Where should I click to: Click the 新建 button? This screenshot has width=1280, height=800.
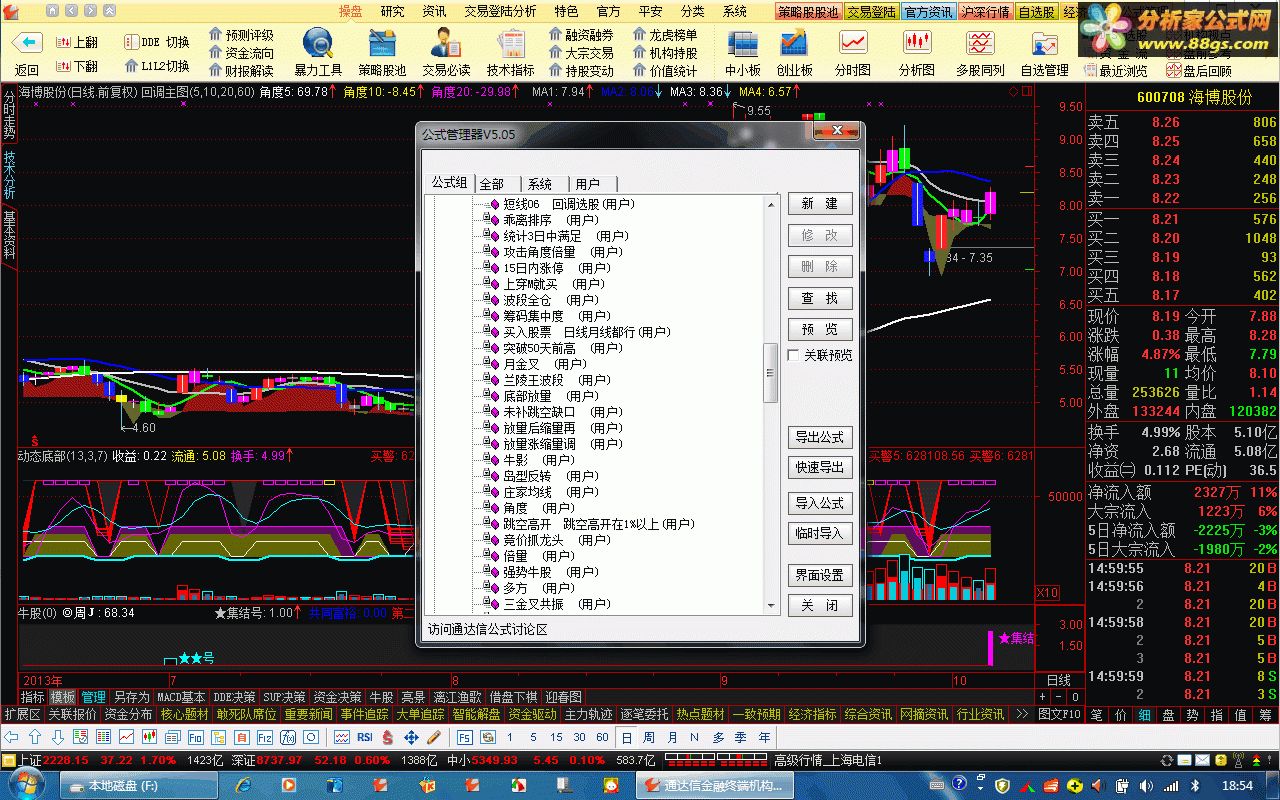[820, 204]
